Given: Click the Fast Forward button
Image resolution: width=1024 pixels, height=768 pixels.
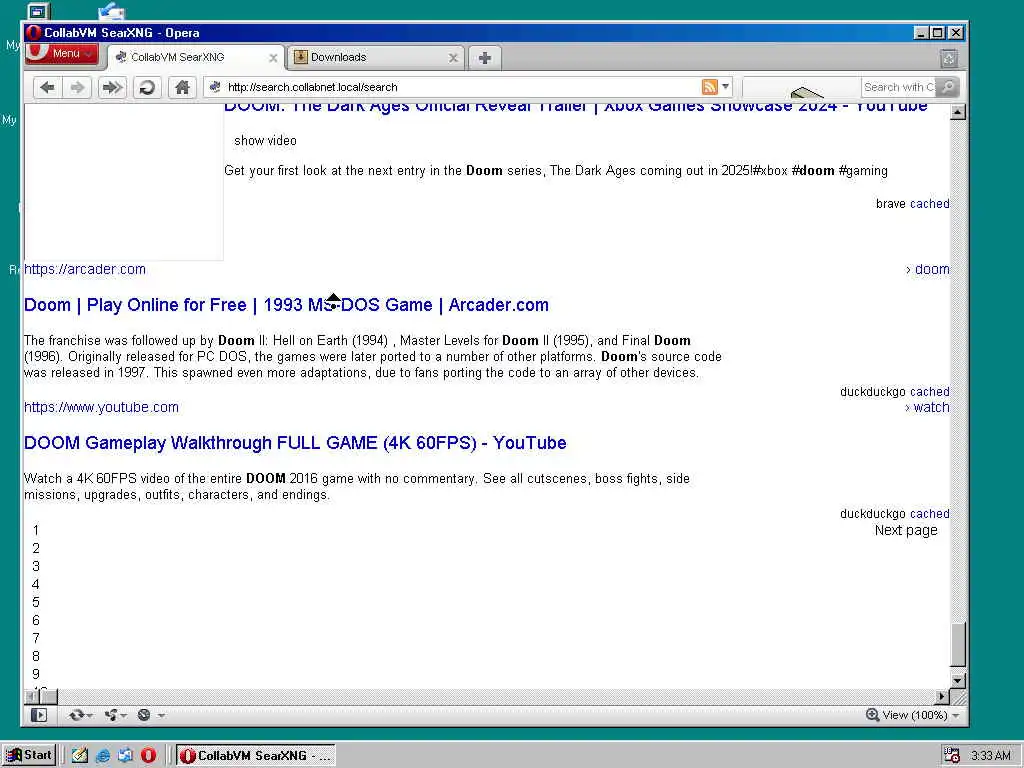Looking at the screenshot, I should tap(112, 87).
